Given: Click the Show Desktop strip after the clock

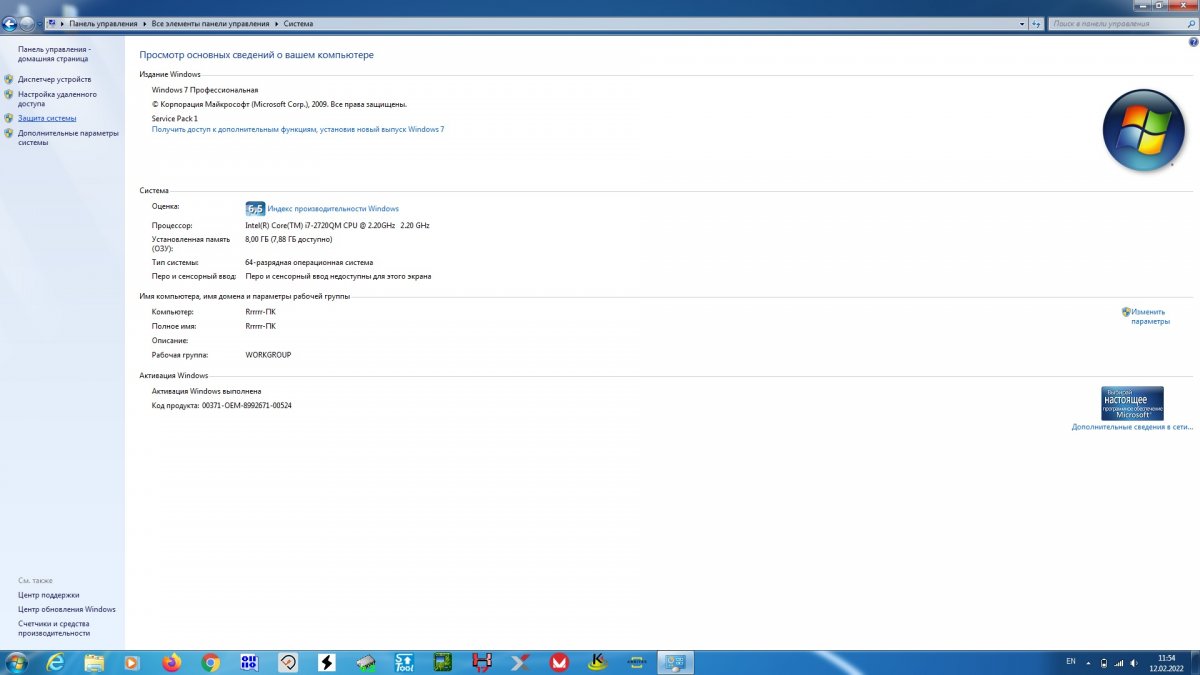Looking at the screenshot, I should click(x=1195, y=662).
